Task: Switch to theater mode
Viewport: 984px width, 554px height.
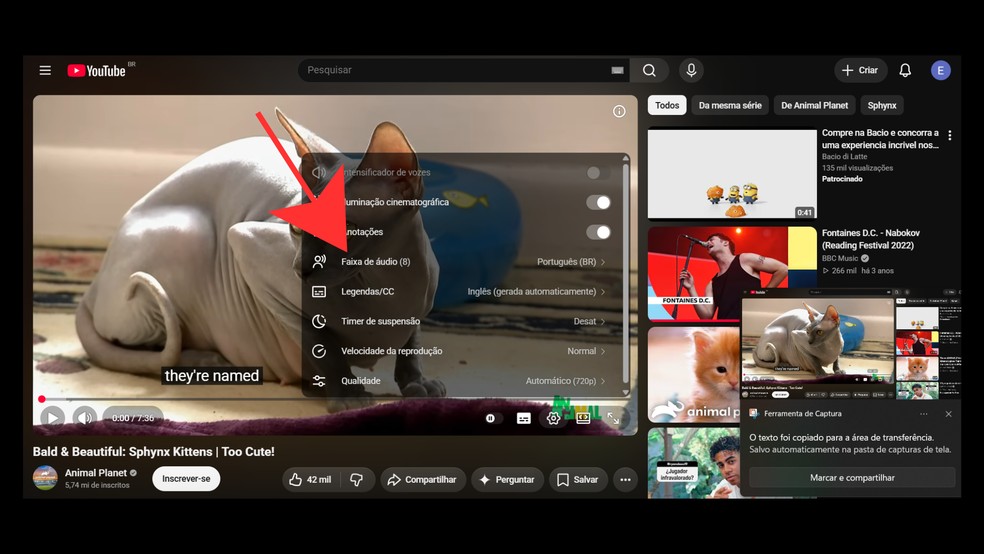Action: [x=583, y=418]
